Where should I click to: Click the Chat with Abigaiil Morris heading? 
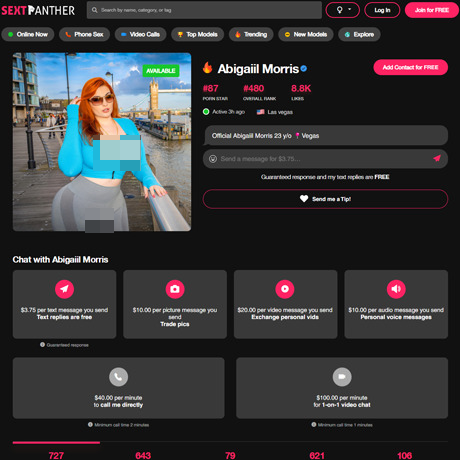(x=60, y=259)
